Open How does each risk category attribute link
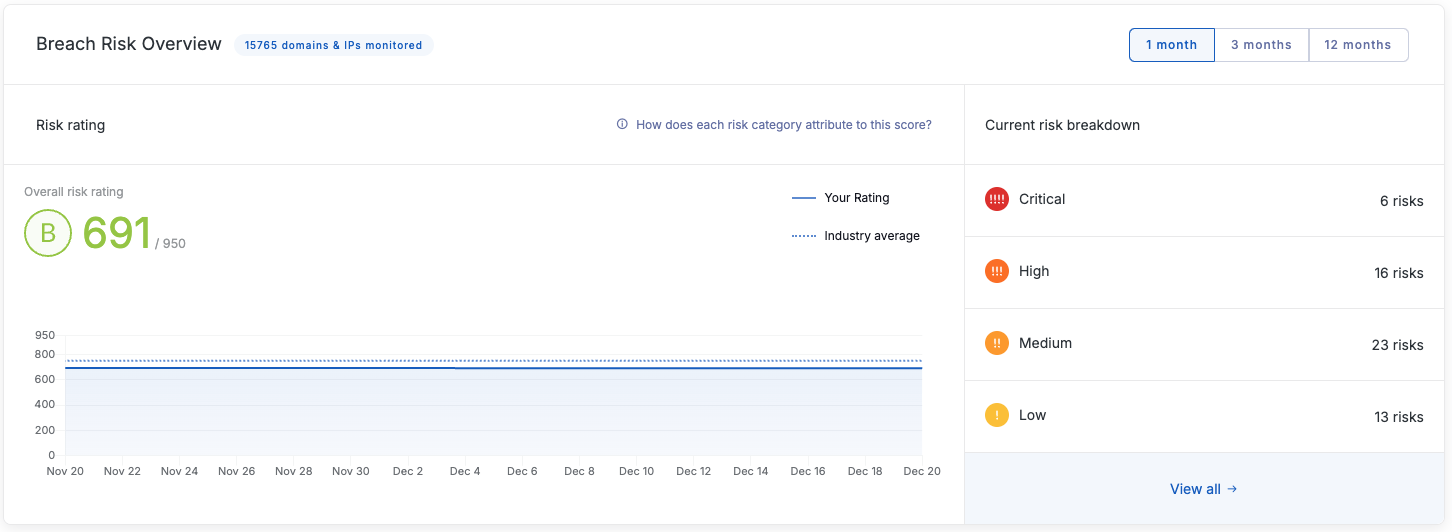Viewport: 1452px width, 532px height. [x=783, y=125]
